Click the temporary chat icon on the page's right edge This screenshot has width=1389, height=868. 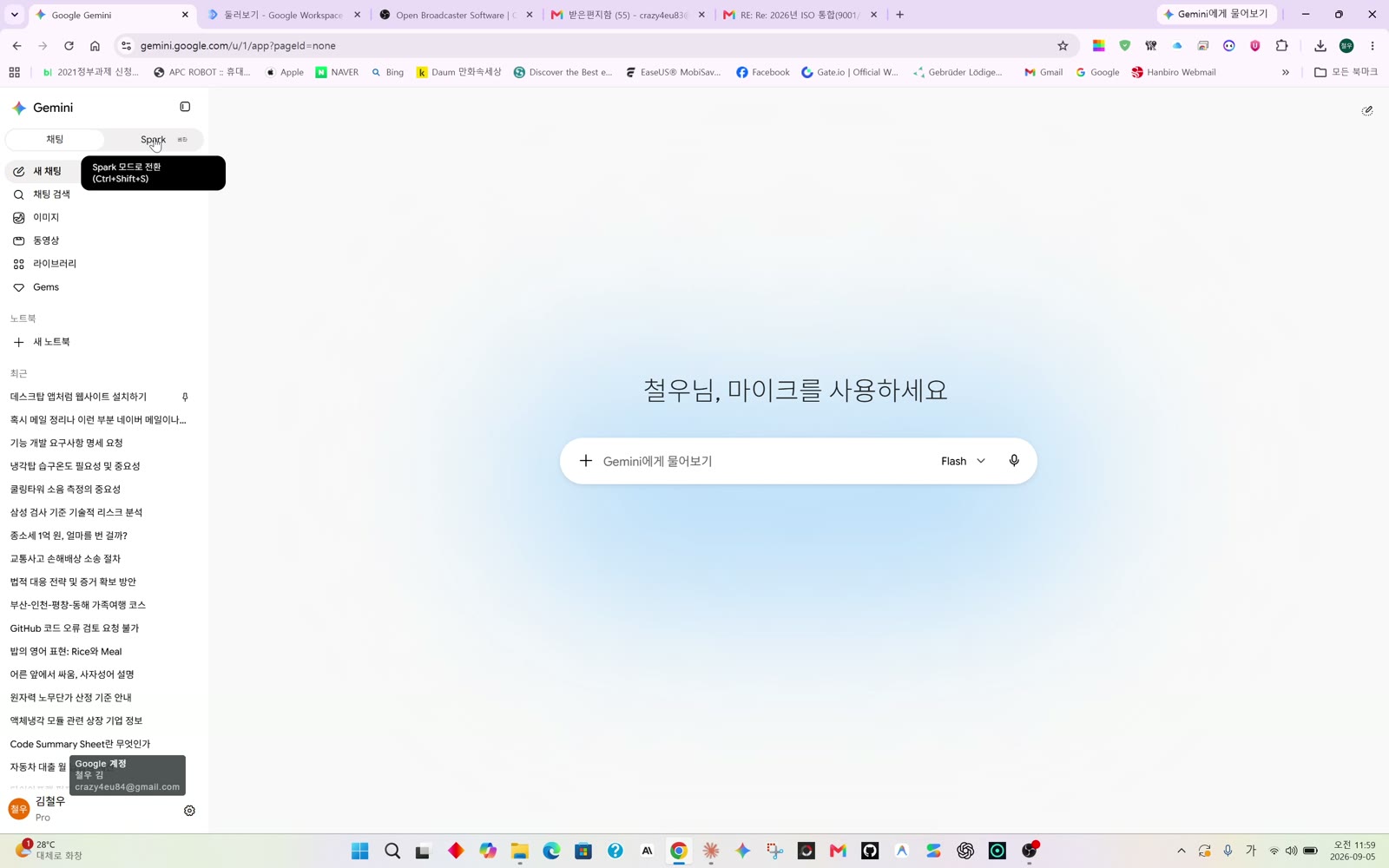click(x=1367, y=110)
